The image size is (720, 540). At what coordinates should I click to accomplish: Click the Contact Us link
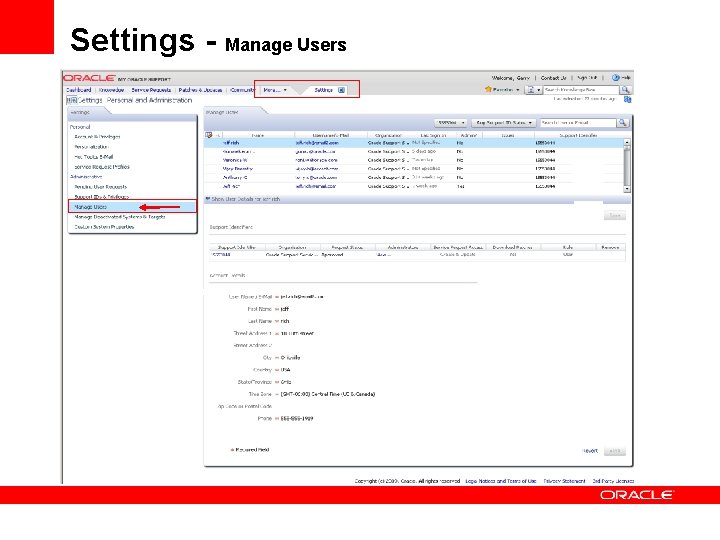[x=553, y=78]
